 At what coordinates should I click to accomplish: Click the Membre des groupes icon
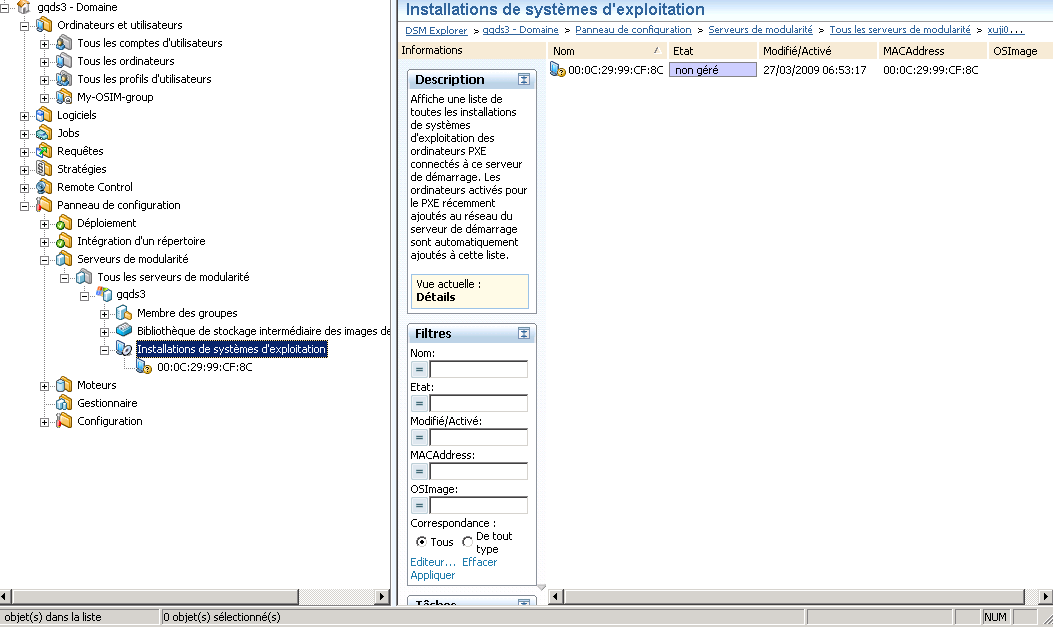pos(124,313)
